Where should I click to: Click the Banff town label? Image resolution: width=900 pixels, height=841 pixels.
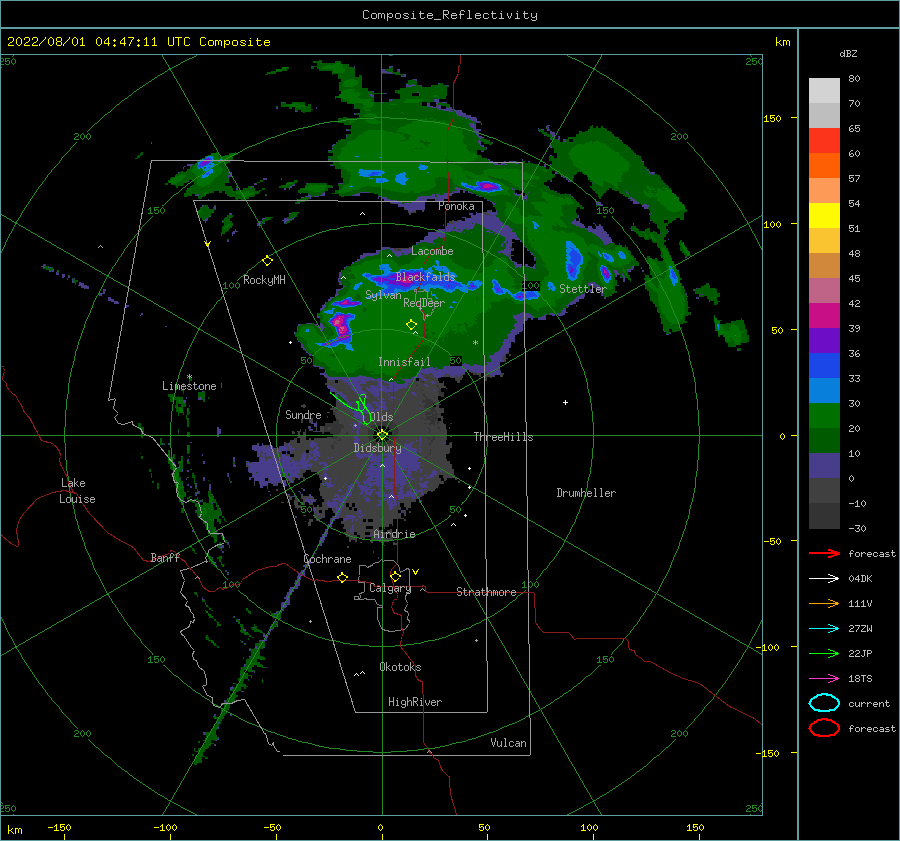coord(165,558)
